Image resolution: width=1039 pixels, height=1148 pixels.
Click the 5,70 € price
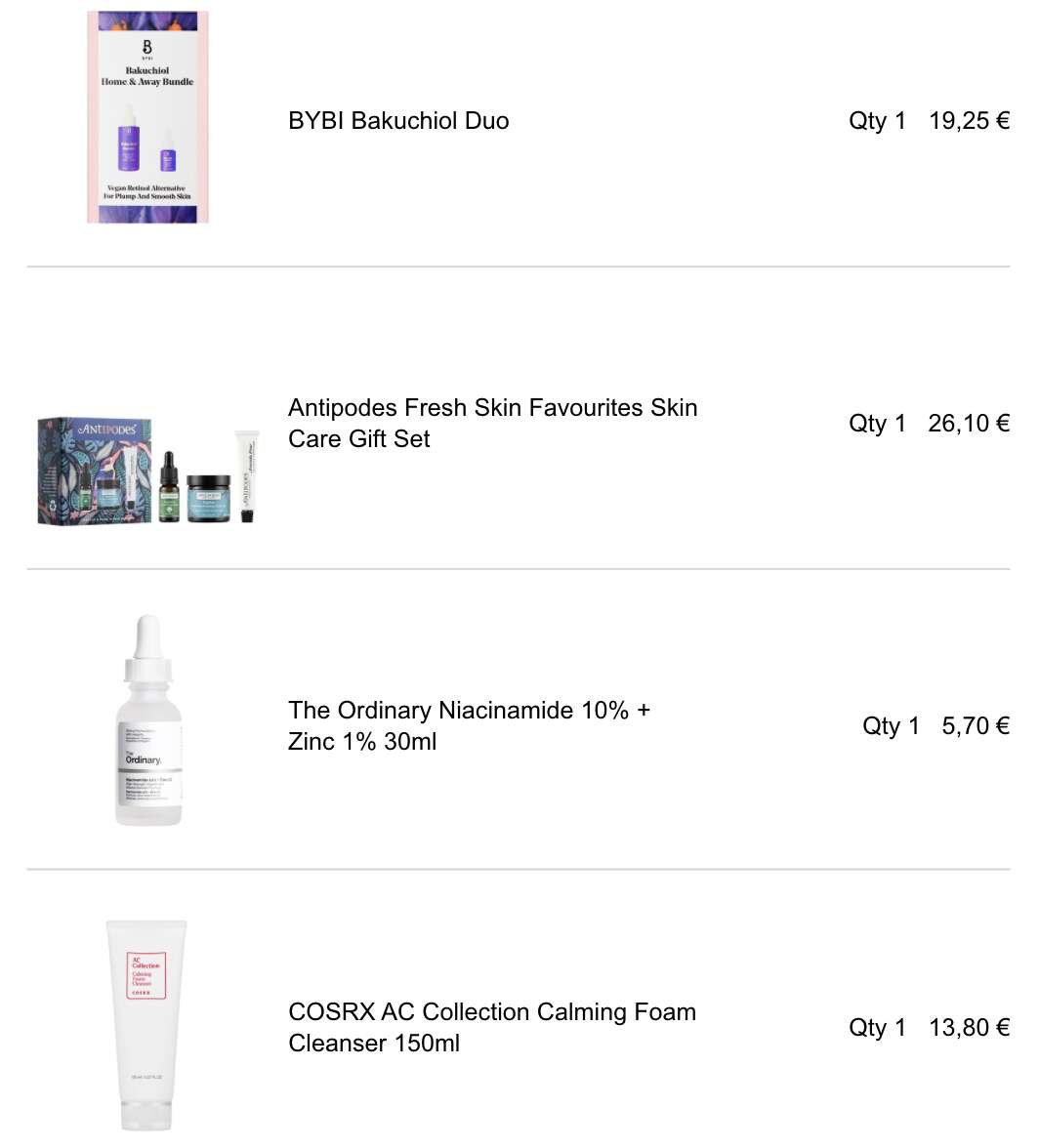[976, 725]
